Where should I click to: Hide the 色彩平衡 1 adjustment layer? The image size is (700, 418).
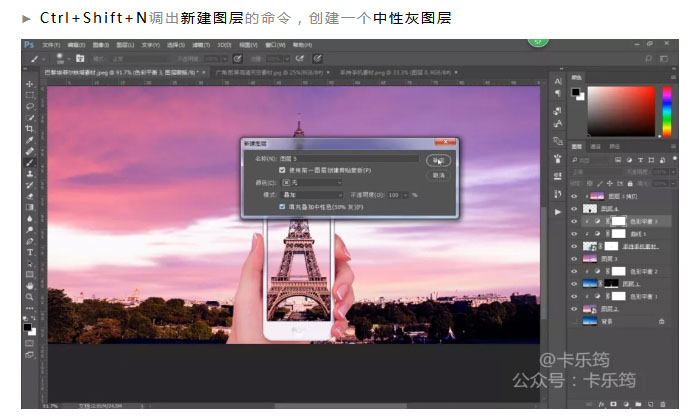(x=574, y=296)
